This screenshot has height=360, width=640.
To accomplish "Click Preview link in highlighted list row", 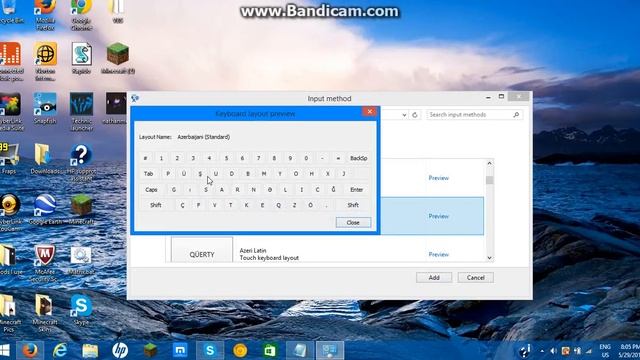I will click(x=439, y=216).
